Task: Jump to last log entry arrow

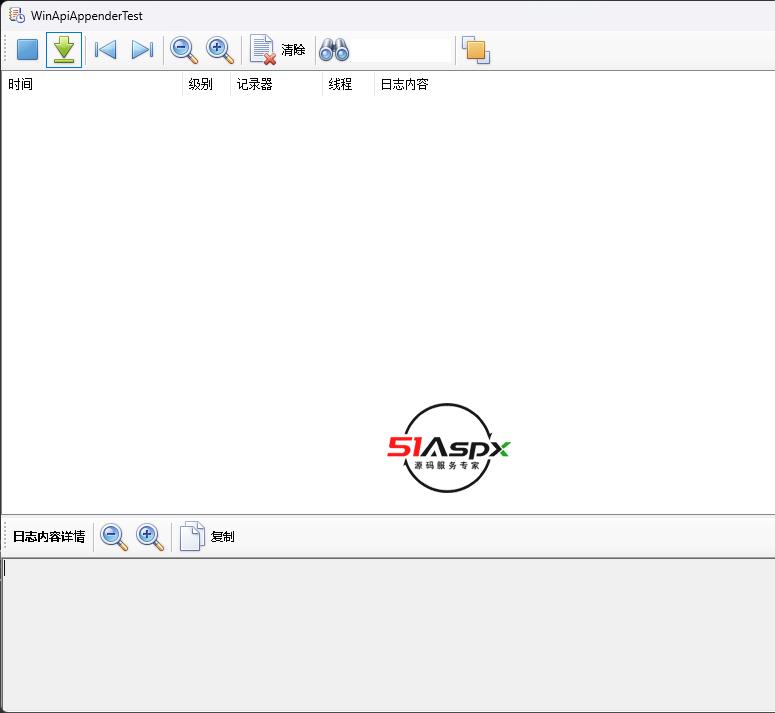Action: pos(142,50)
